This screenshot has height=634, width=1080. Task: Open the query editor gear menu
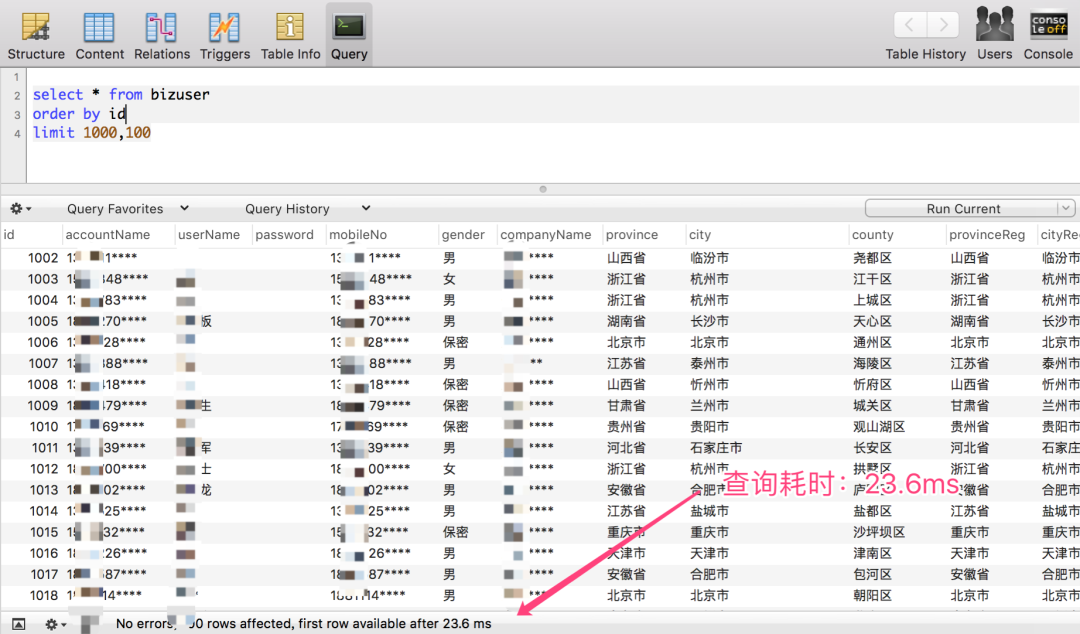coord(20,209)
